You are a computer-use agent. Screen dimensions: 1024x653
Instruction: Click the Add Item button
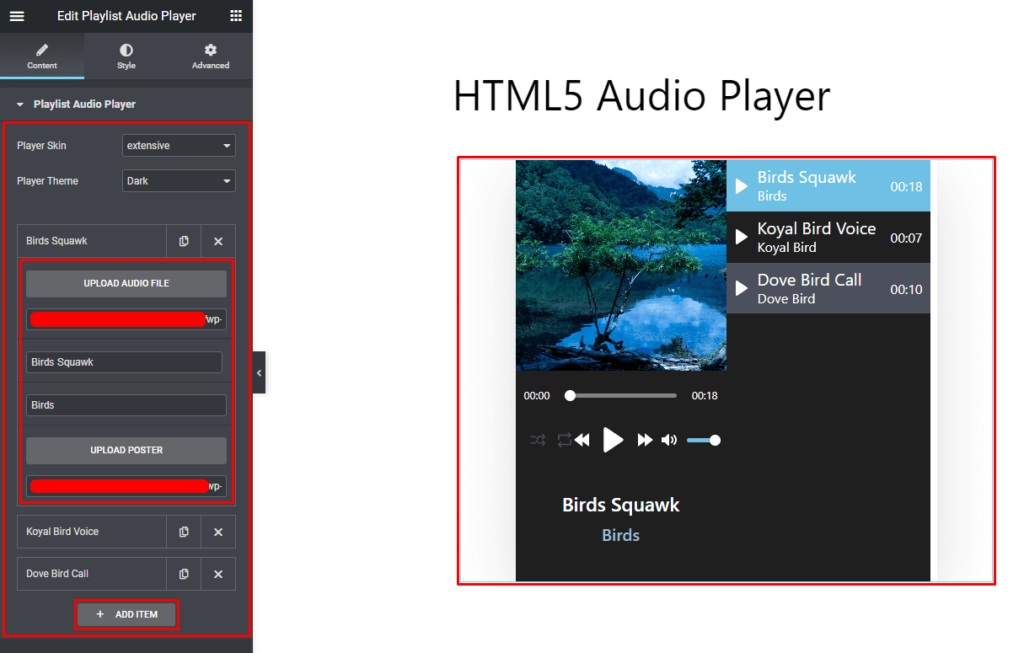click(x=126, y=614)
